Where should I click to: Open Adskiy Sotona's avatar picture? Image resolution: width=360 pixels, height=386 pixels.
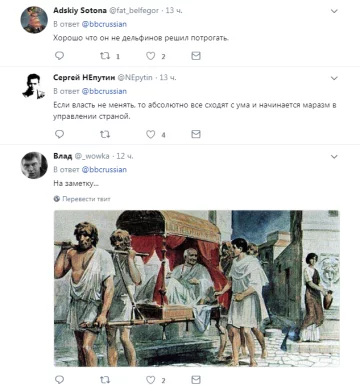[34, 20]
